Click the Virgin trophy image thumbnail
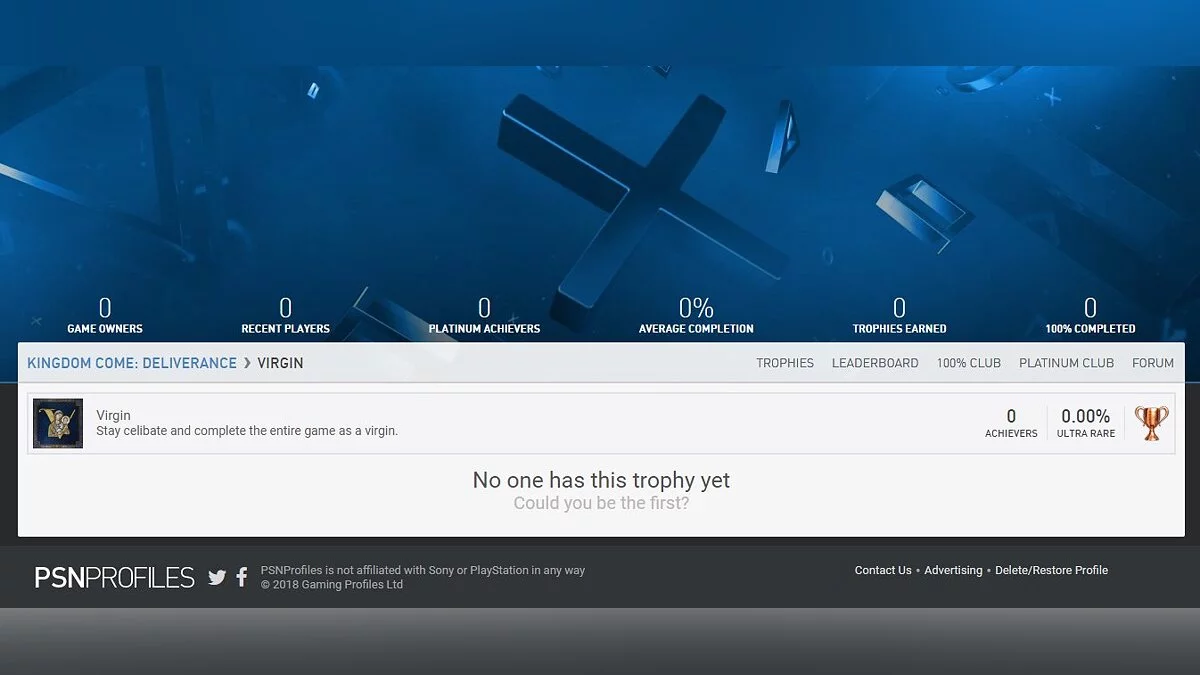1200x675 pixels. click(x=58, y=423)
